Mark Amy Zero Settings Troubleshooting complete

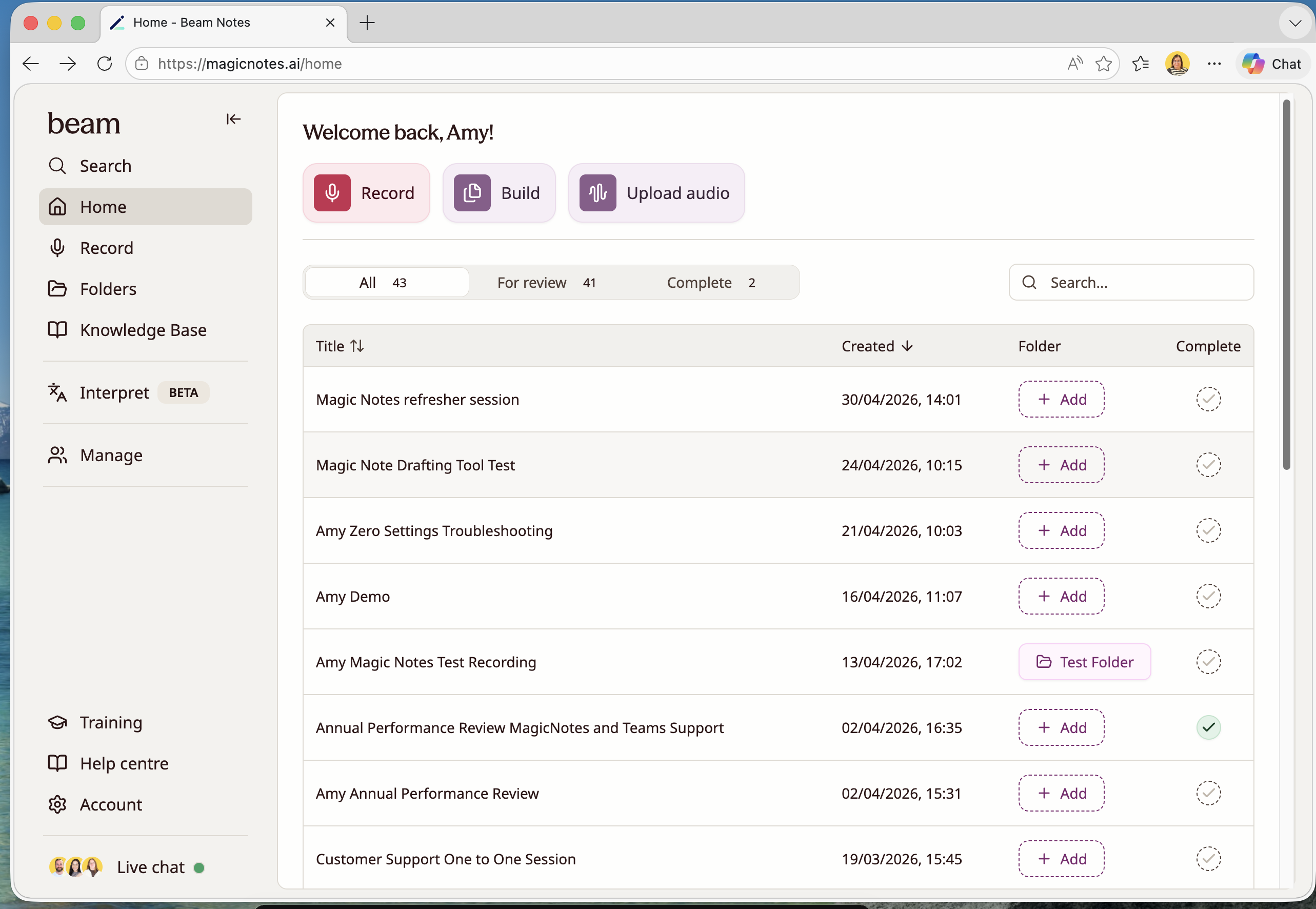tap(1208, 530)
